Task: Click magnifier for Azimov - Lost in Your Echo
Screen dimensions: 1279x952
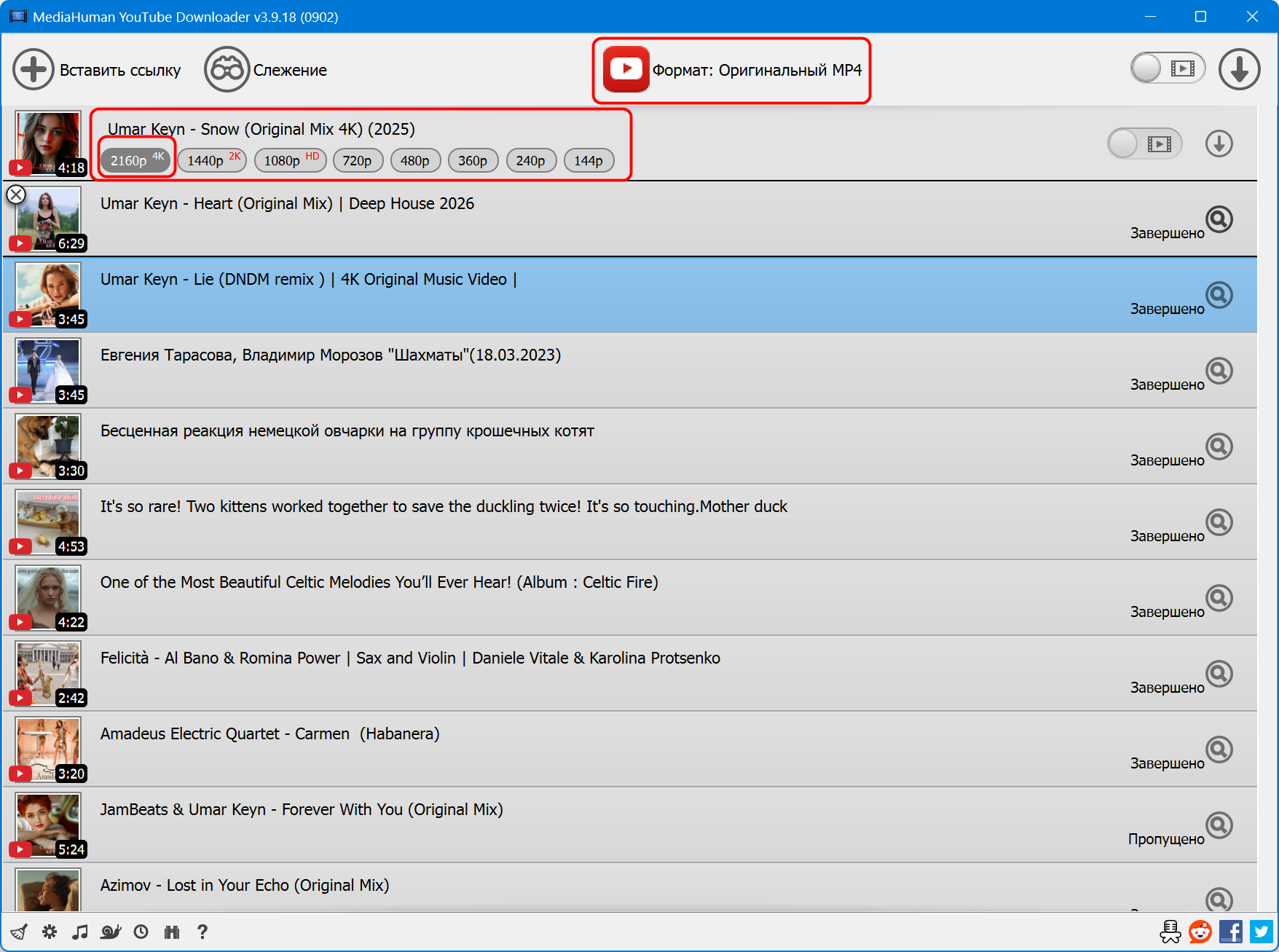Action: click(x=1219, y=900)
